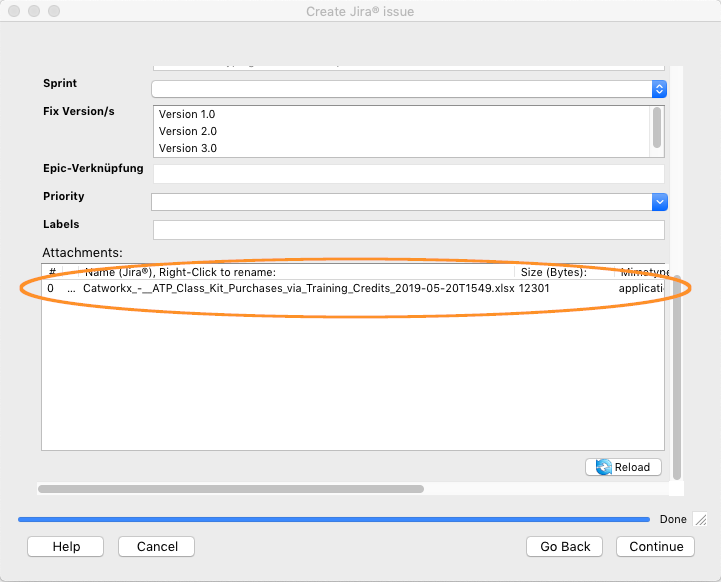Click into the Labels input field
This screenshot has height=582, width=721.
tap(408, 230)
